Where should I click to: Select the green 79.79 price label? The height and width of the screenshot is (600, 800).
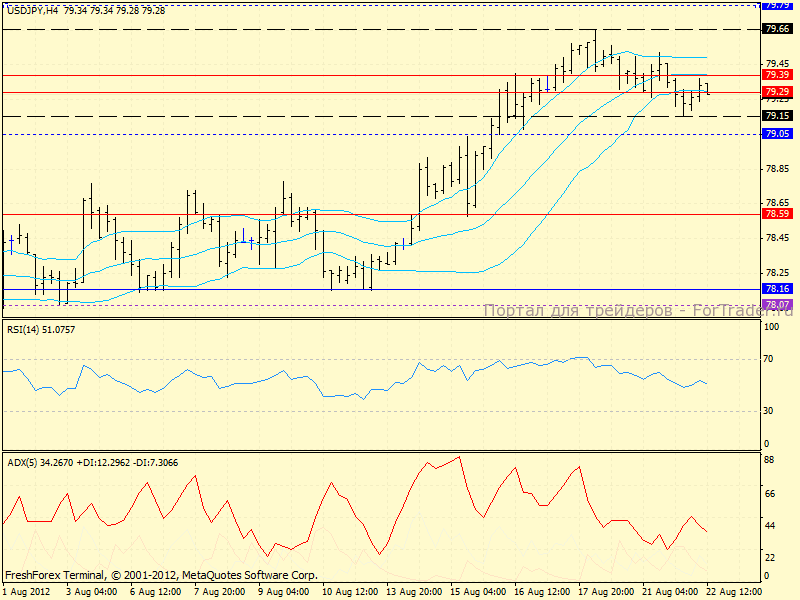point(776,5)
